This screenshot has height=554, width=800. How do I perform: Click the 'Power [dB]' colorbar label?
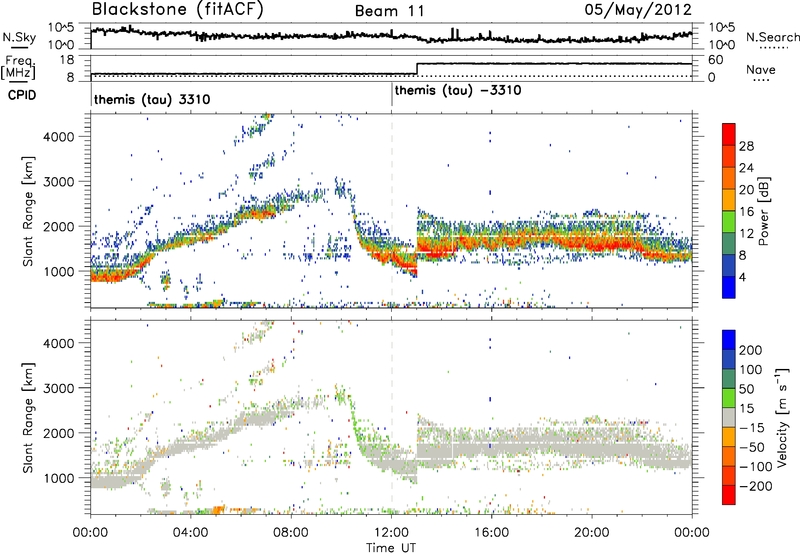pos(763,211)
